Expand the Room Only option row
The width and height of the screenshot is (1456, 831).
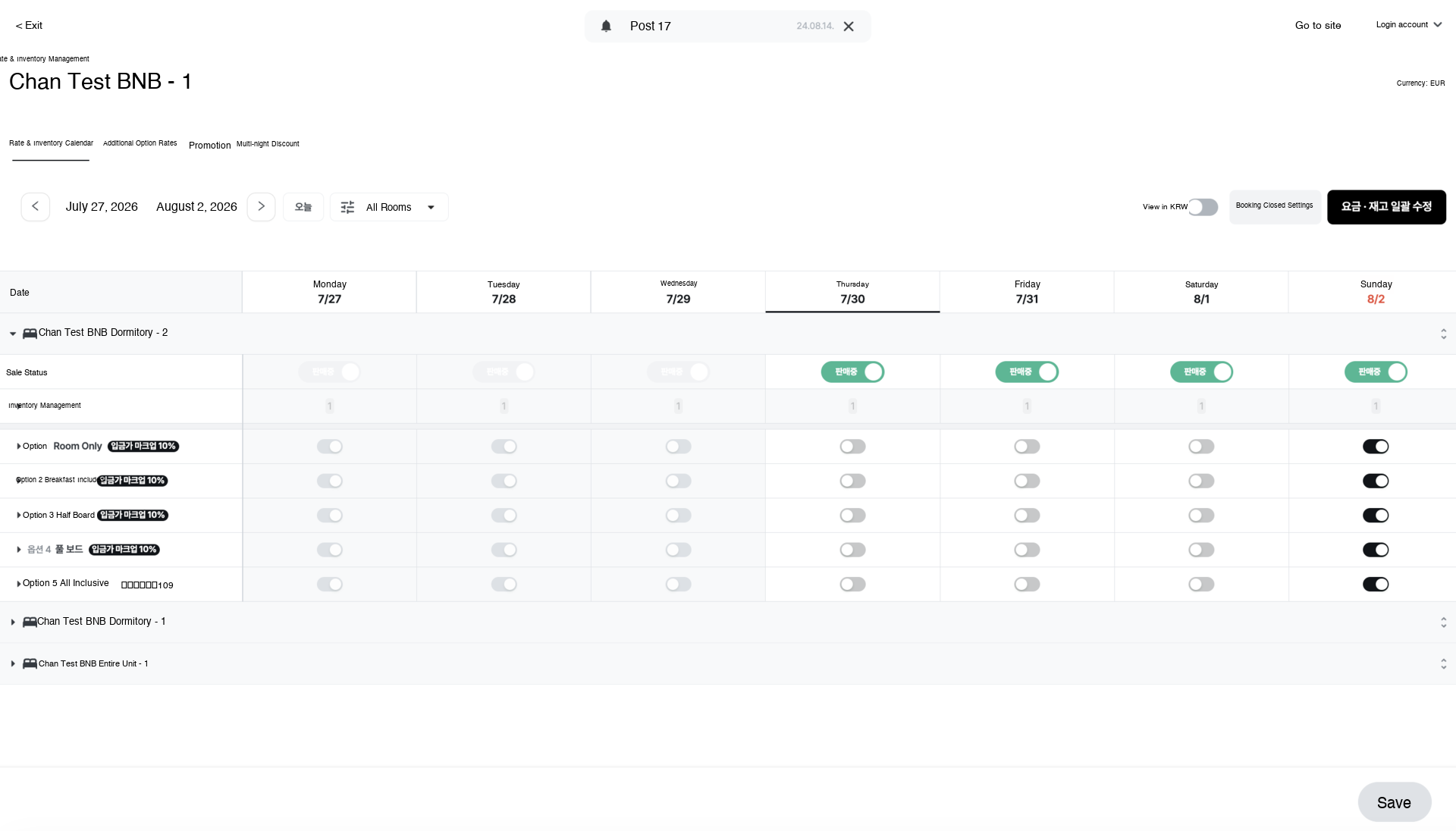pyautogui.click(x=18, y=447)
